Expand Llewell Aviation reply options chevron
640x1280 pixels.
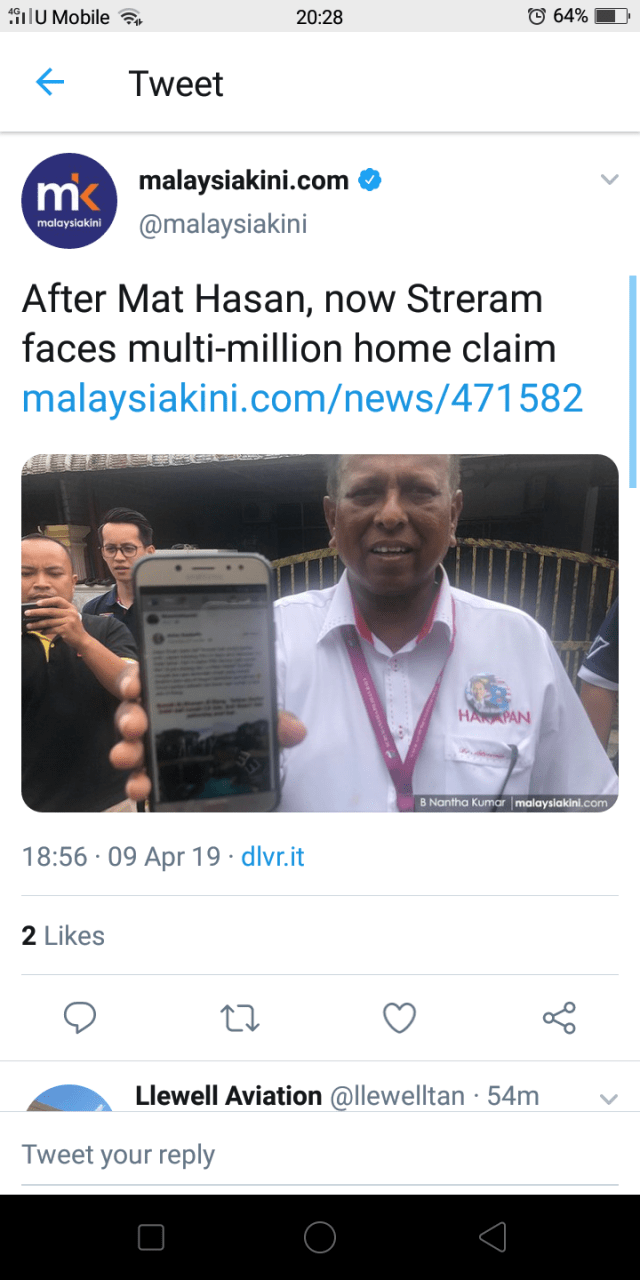click(x=609, y=1099)
